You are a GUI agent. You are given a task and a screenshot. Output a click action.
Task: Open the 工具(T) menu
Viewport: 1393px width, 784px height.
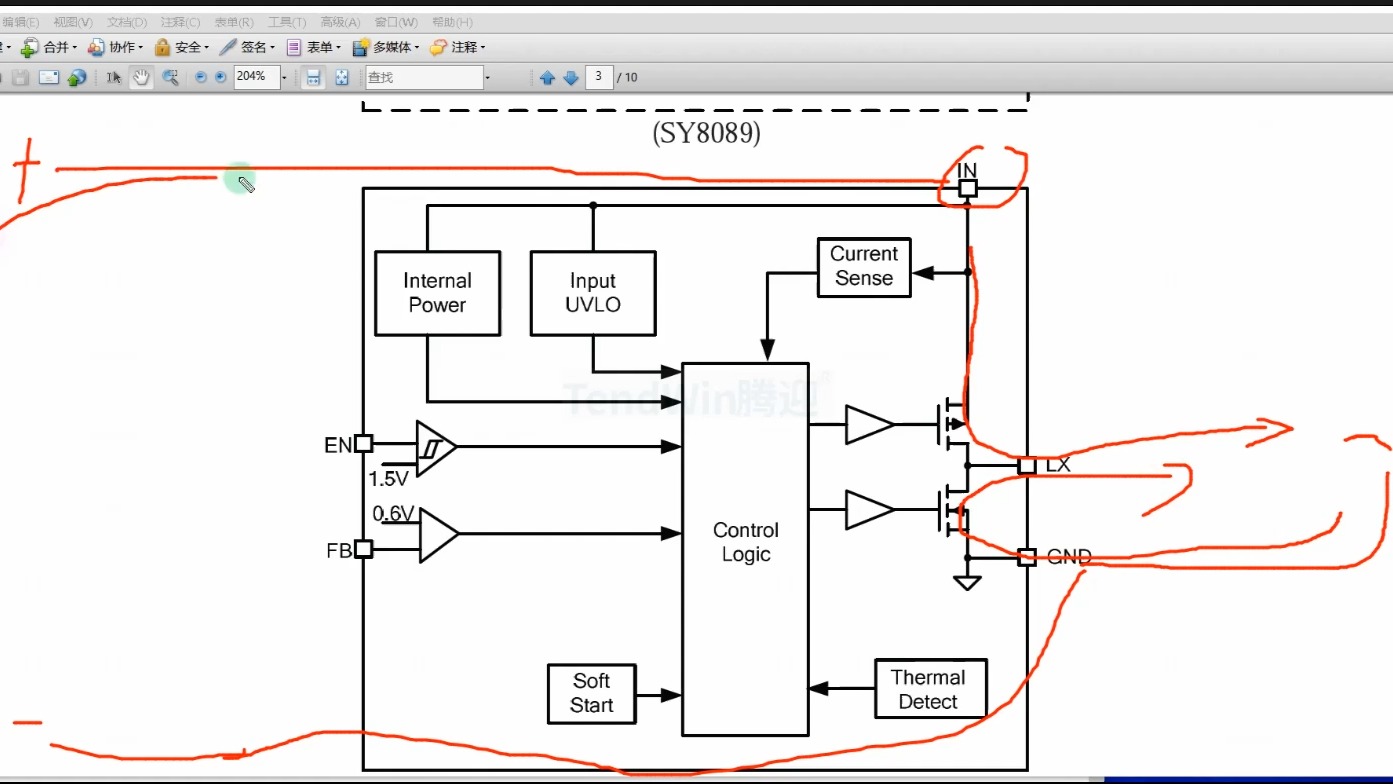point(287,22)
